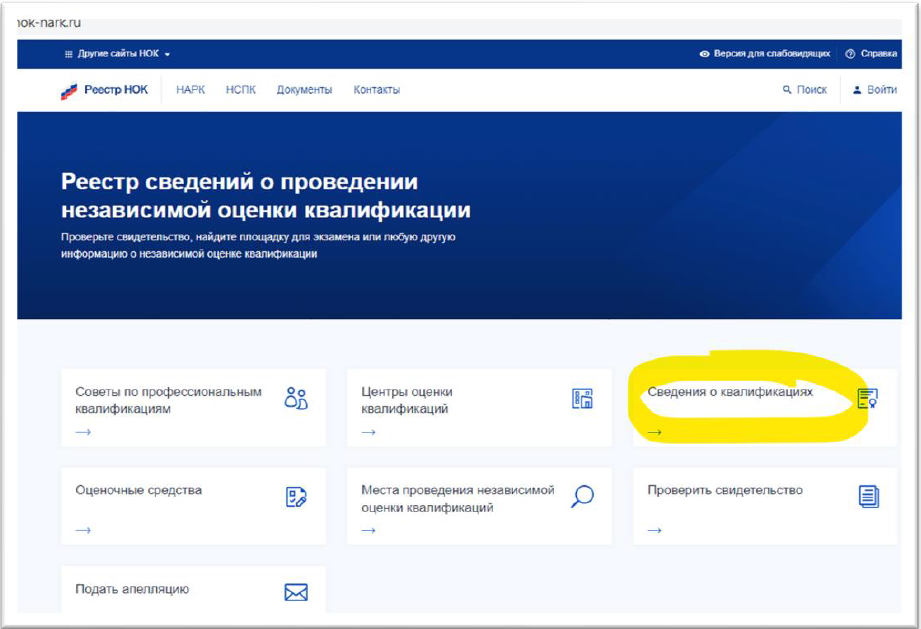Toggle Версия для слабовидящих accessibility mode
This screenshot has height=629, width=921.
point(764,54)
